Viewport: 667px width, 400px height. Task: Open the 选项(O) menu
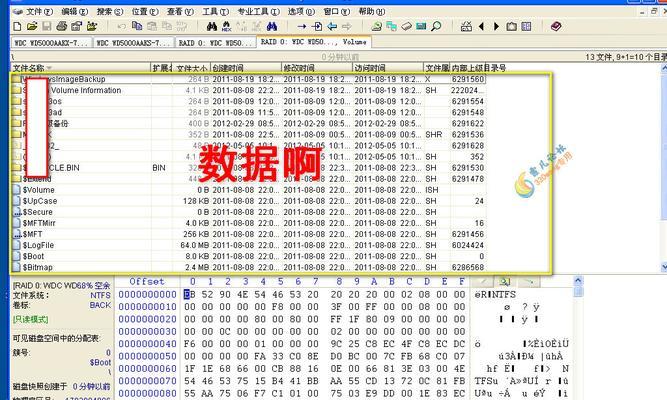[x=301, y=11]
